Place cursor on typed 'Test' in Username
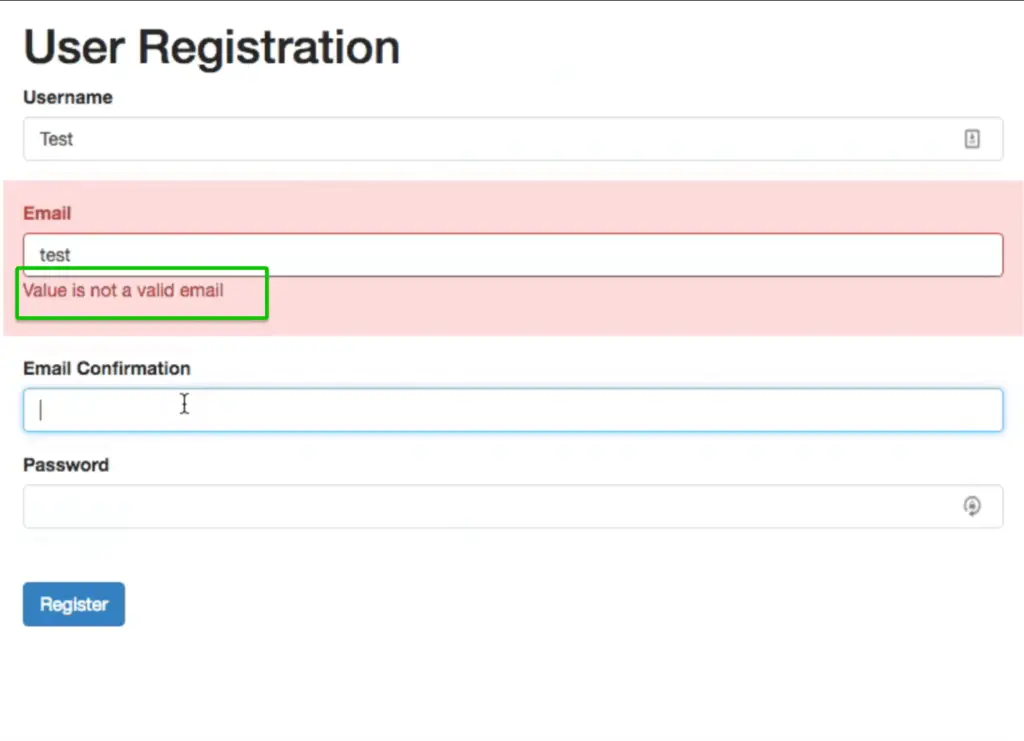 (56, 139)
